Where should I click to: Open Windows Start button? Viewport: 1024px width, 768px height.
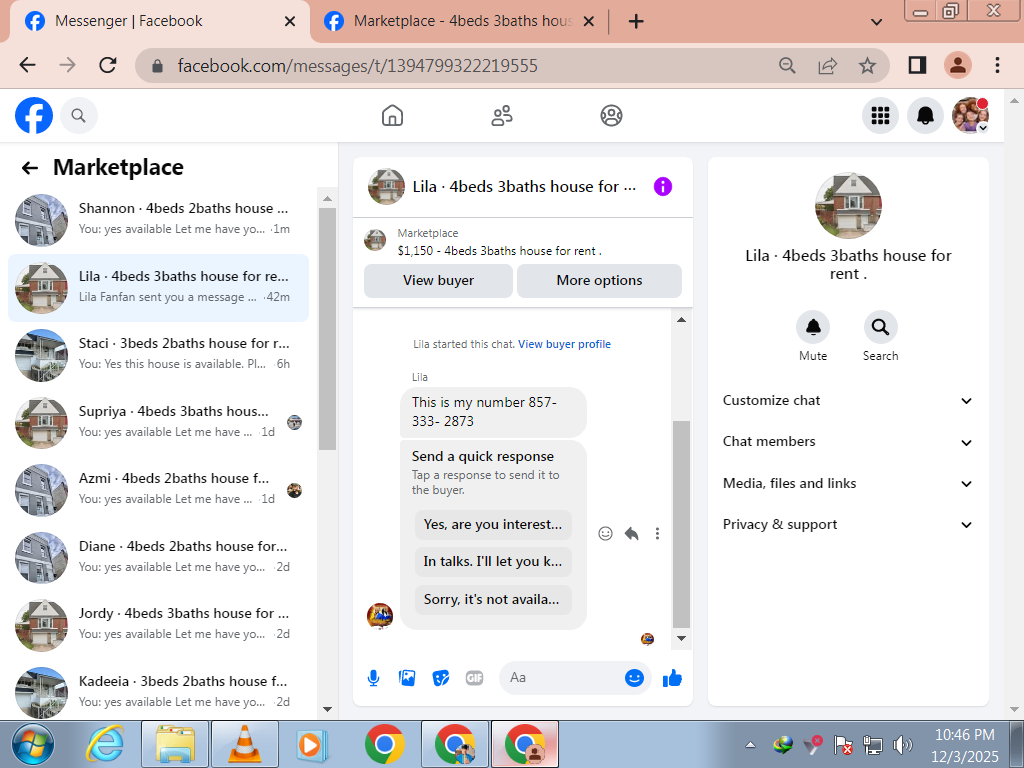[34, 744]
